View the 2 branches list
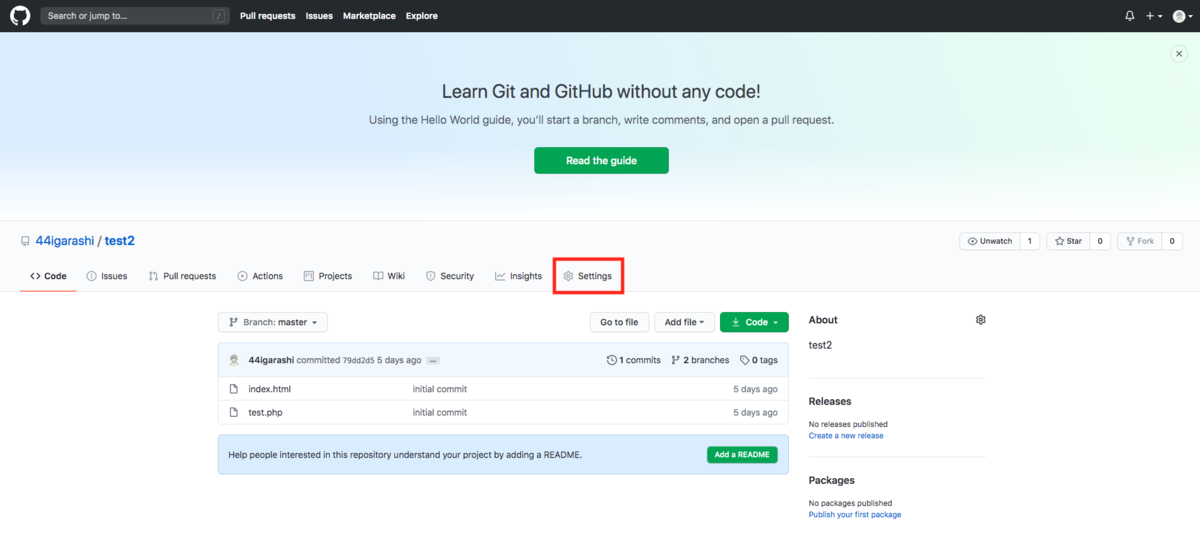The image size is (1200, 535). [x=701, y=360]
